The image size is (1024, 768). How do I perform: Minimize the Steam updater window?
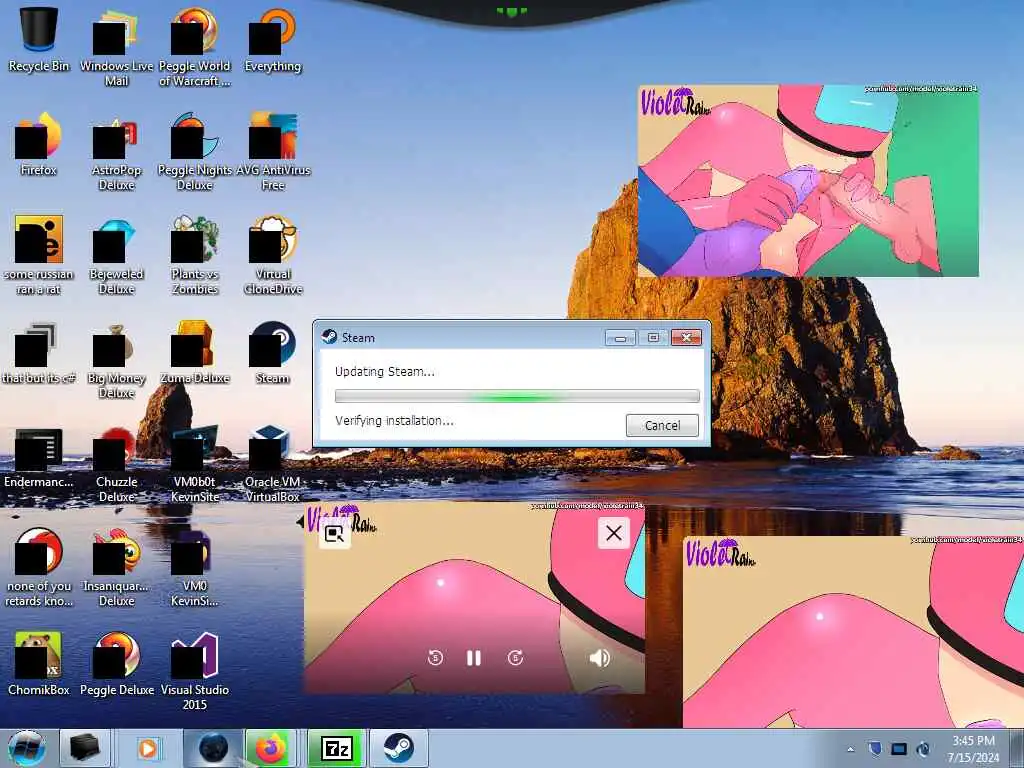(620, 338)
